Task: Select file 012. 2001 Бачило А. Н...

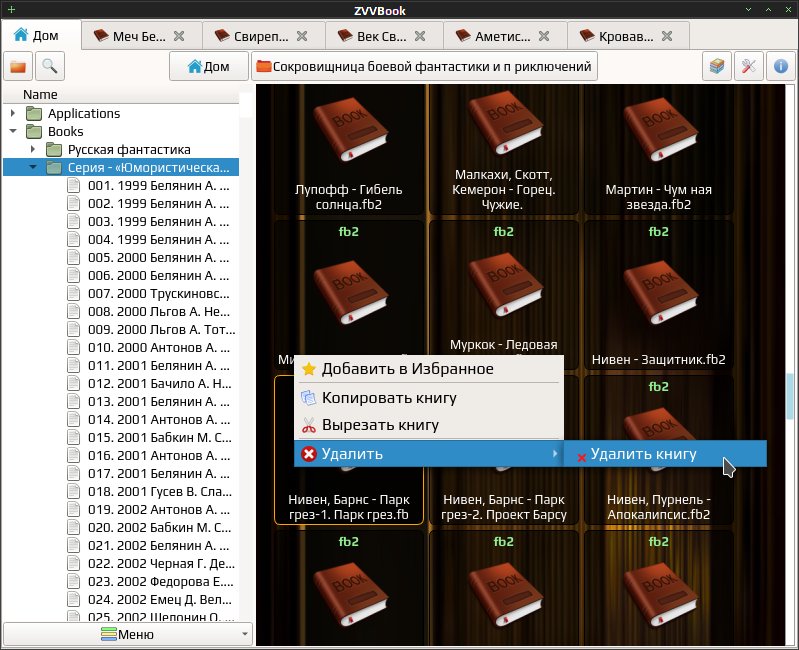Action: [158, 384]
